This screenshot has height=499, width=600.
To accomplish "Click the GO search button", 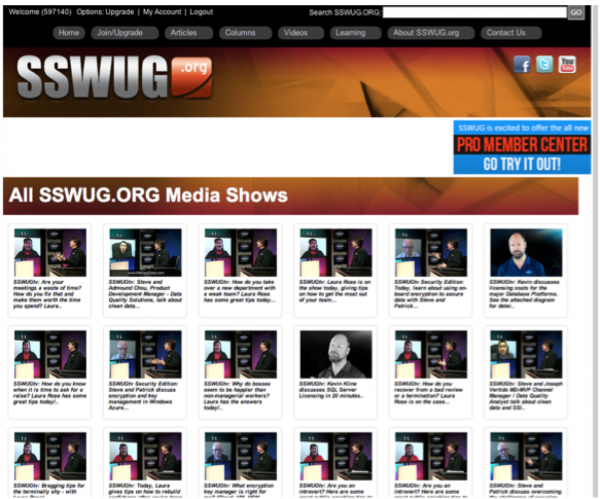I will point(576,13).
